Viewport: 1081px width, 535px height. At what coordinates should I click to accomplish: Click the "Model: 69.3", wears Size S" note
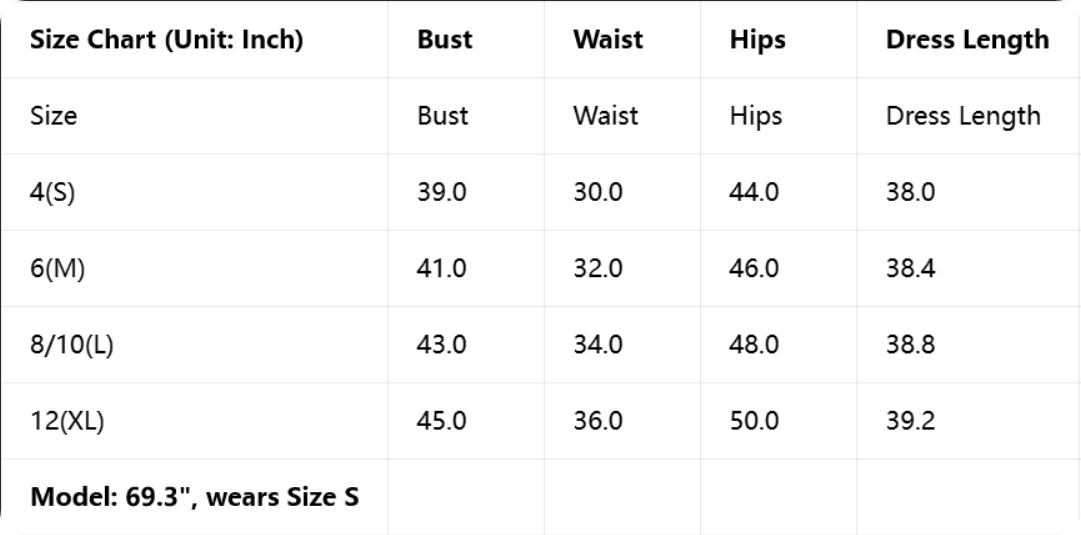coord(194,496)
